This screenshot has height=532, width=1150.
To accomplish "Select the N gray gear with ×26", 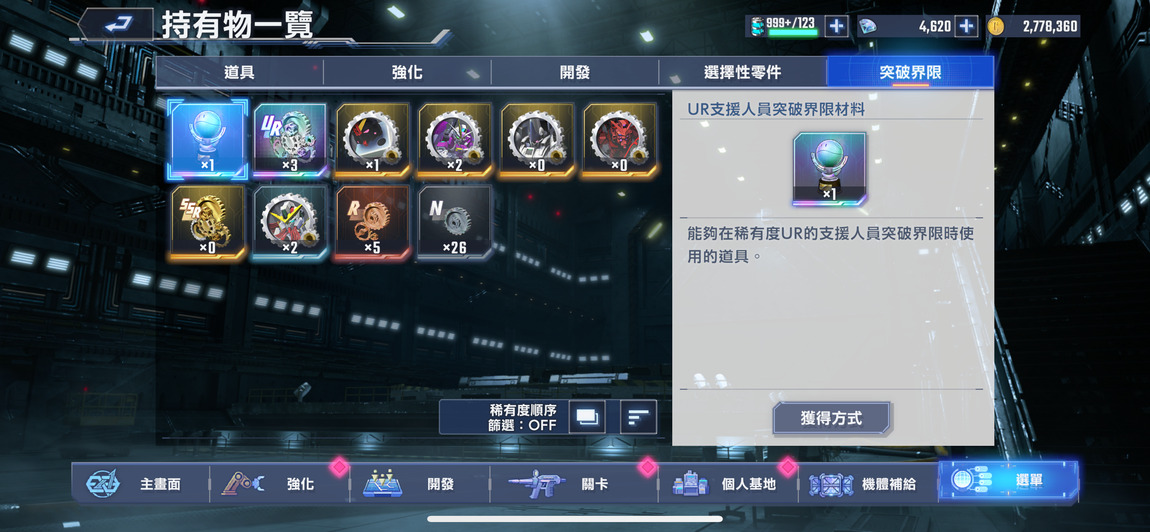I will (x=455, y=222).
